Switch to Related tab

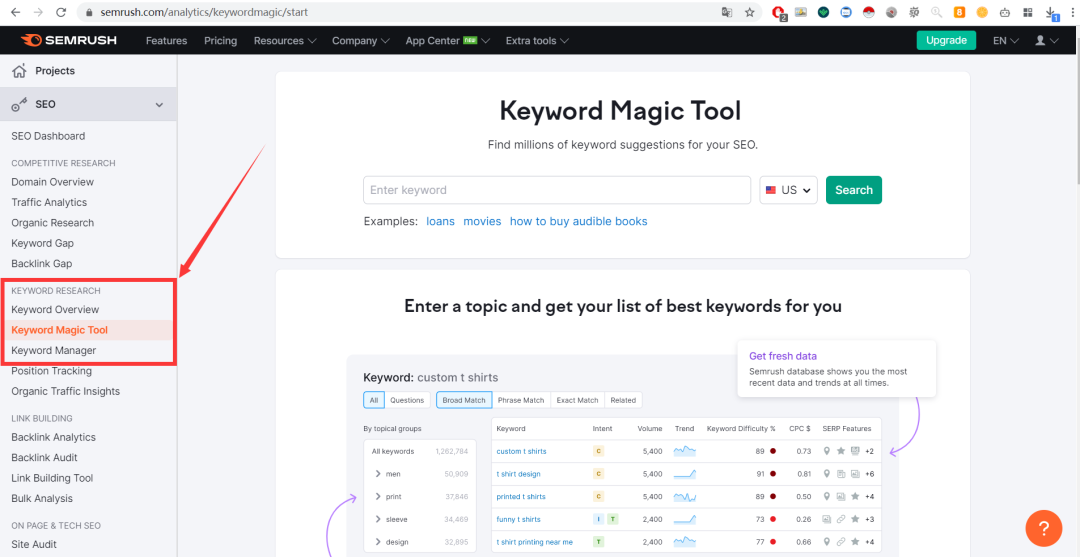[x=623, y=400]
